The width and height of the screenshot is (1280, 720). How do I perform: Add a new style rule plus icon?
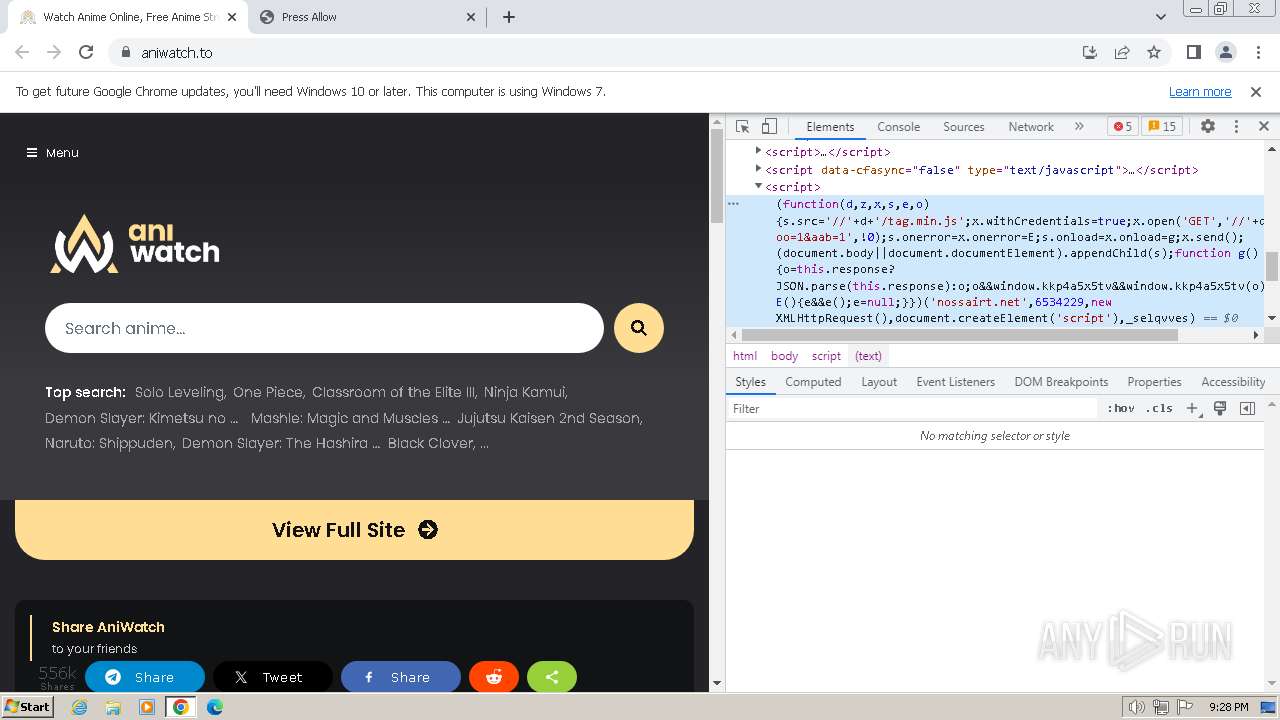[x=1192, y=409]
